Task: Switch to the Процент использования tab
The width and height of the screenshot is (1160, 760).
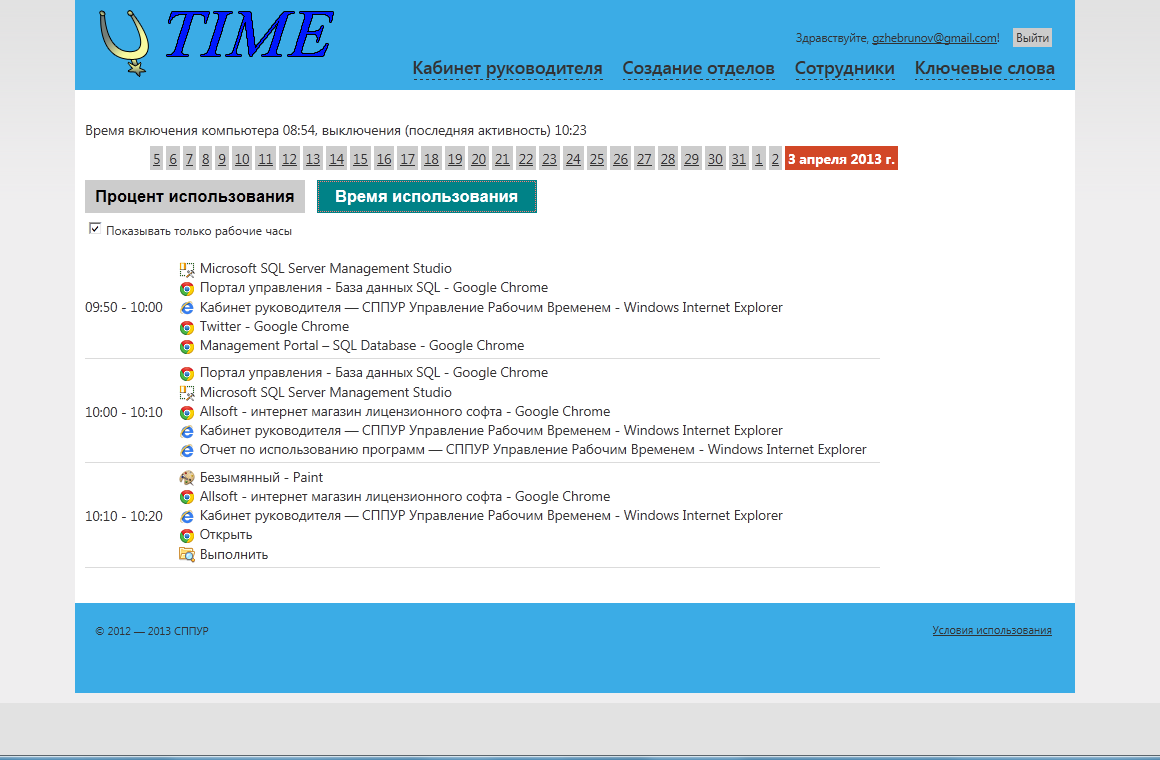Action: tap(195, 196)
